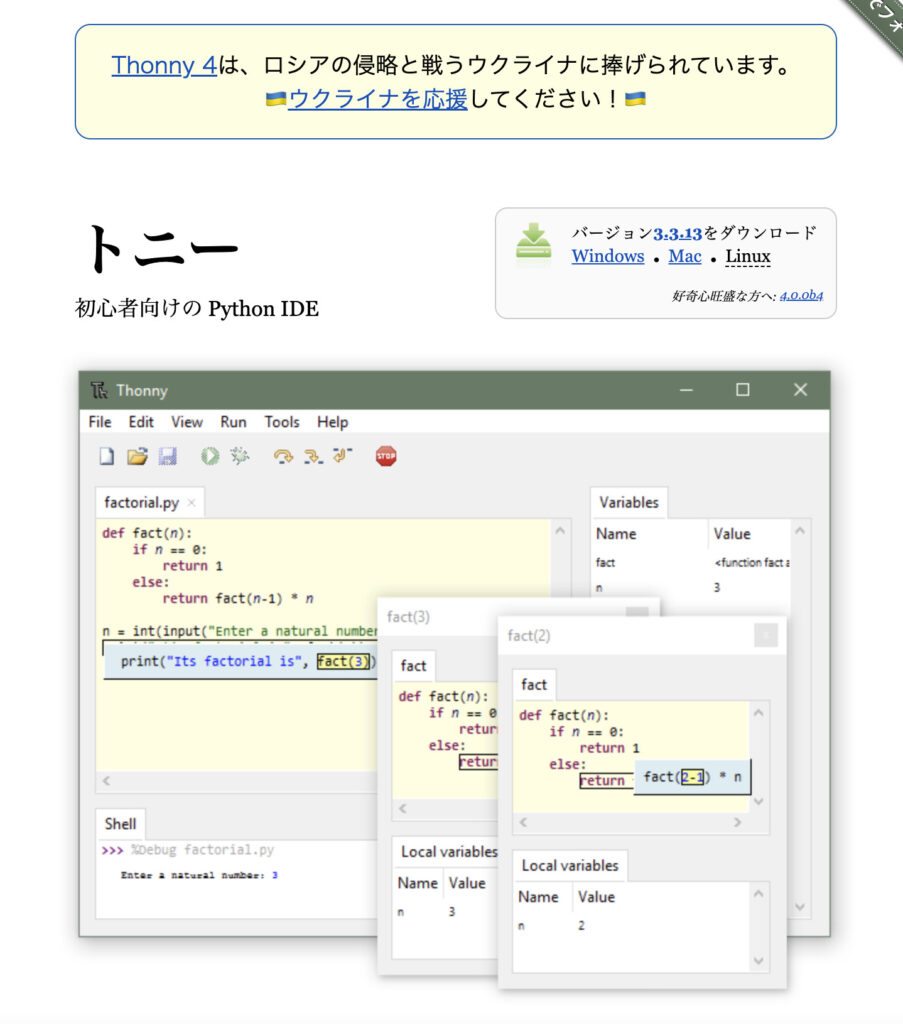Open the version 3.3.13 link
Viewport: 903px width, 1024px height.
(x=677, y=233)
